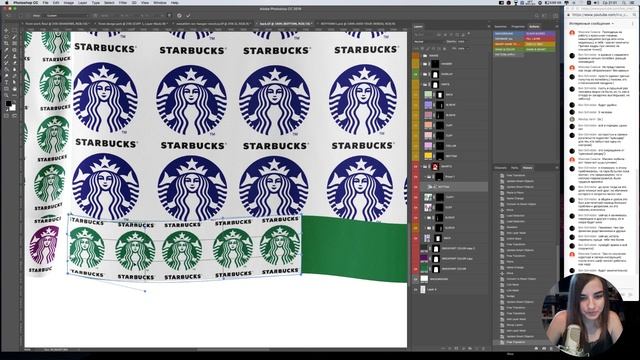Select the Brush tool
The height and width of the screenshot is (360, 640).
[x=6, y=57]
